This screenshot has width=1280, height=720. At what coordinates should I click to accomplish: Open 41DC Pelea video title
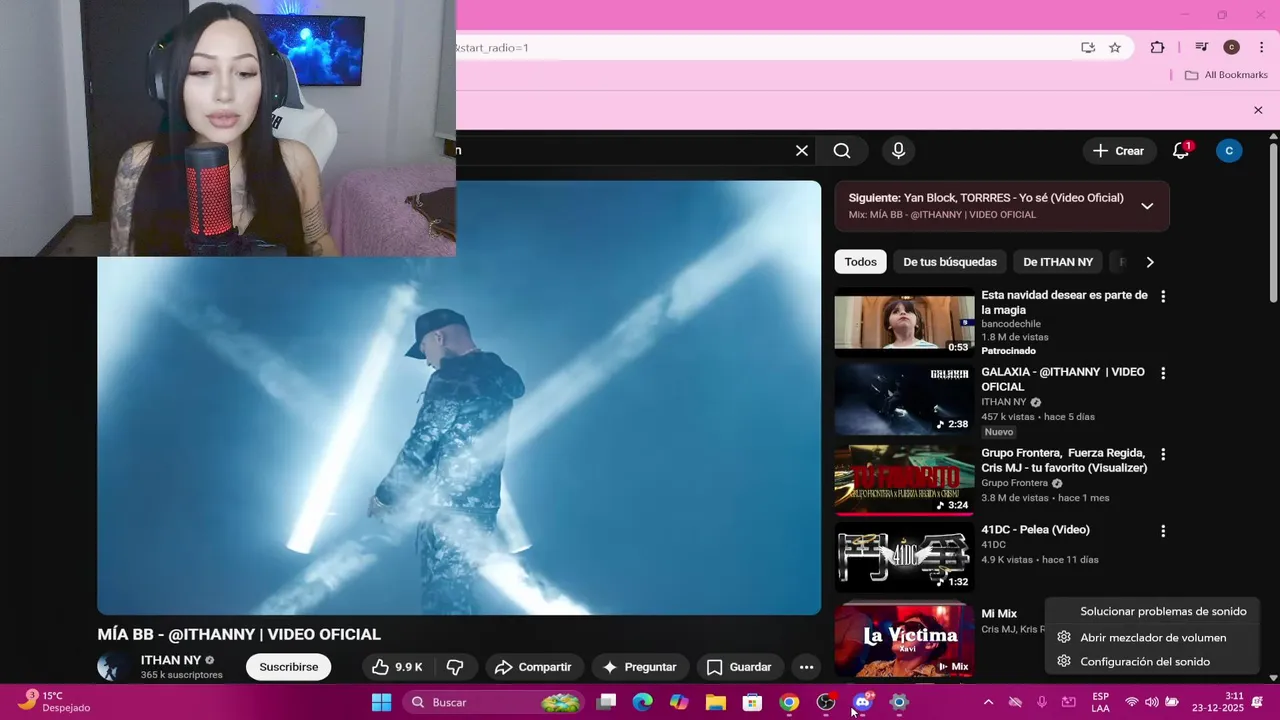1035,530
